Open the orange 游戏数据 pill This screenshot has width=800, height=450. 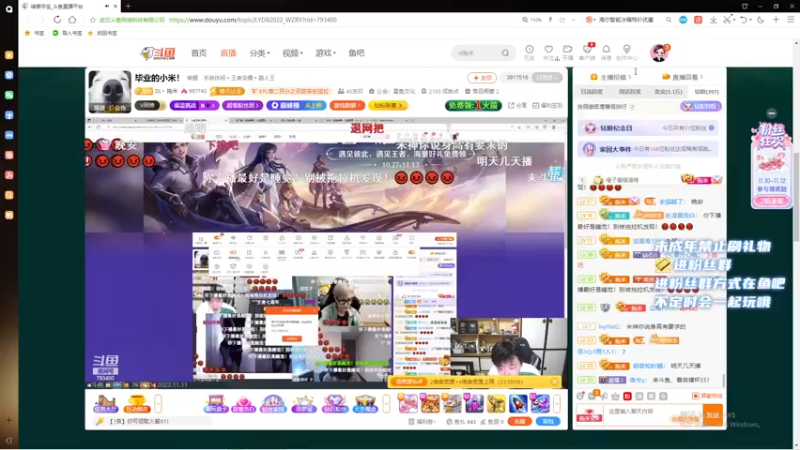[x=347, y=105]
